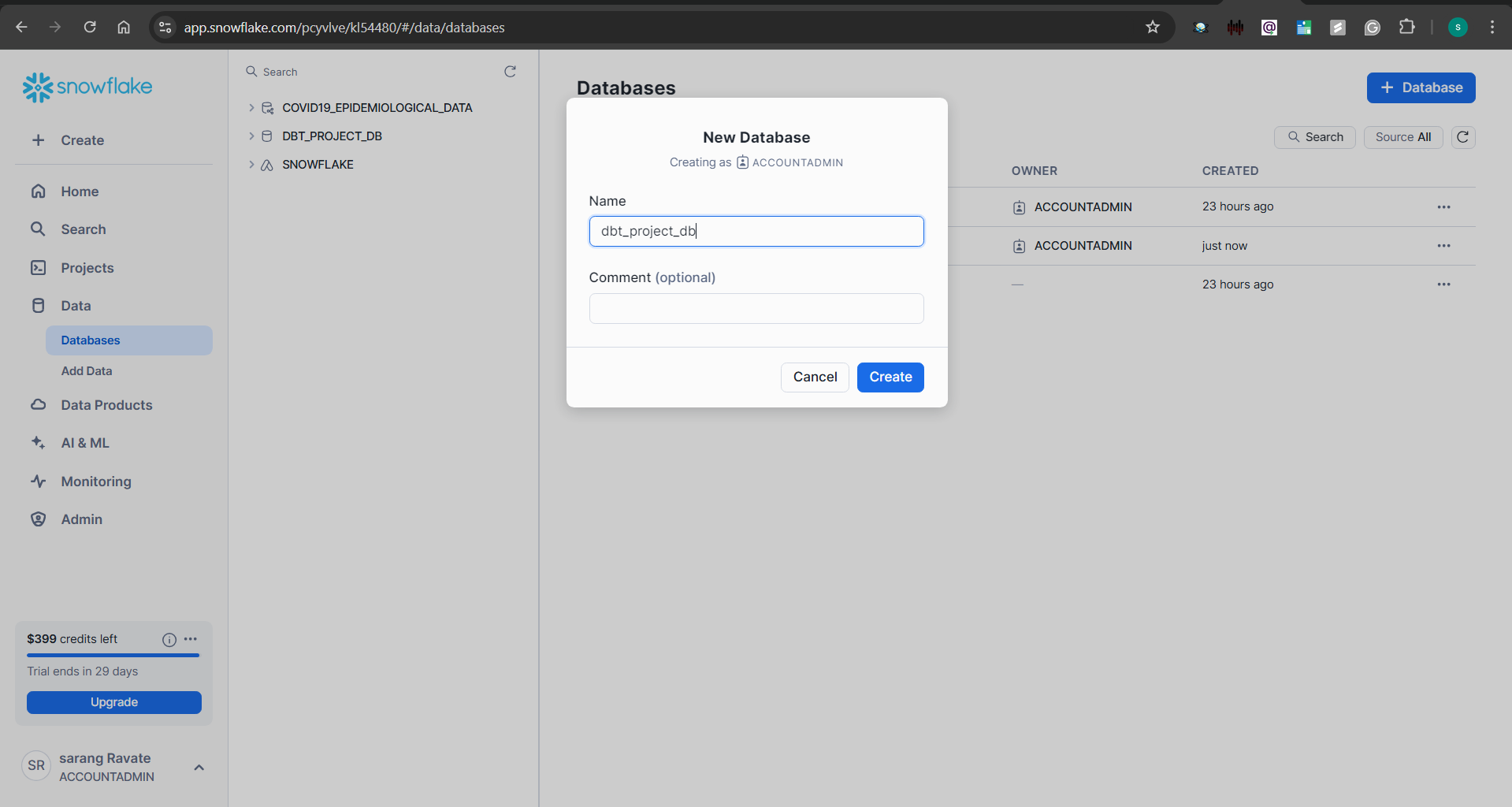Expand DBT_PROJECT_DB database tree
The height and width of the screenshot is (807, 1512).
click(x=251, y=136)
